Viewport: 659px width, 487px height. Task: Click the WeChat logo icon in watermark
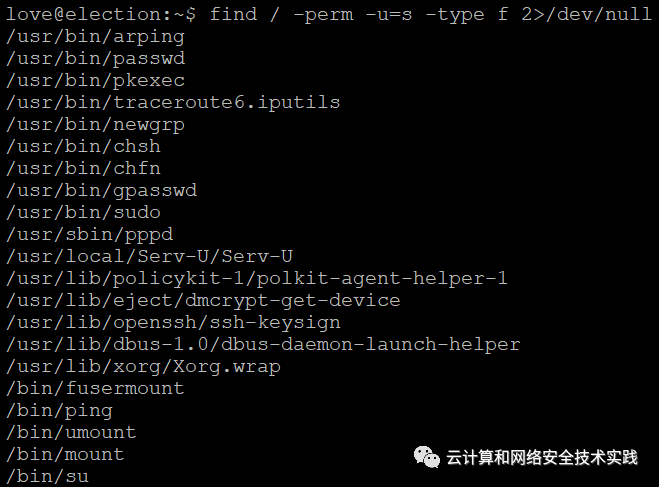click(x=427, y=457)
